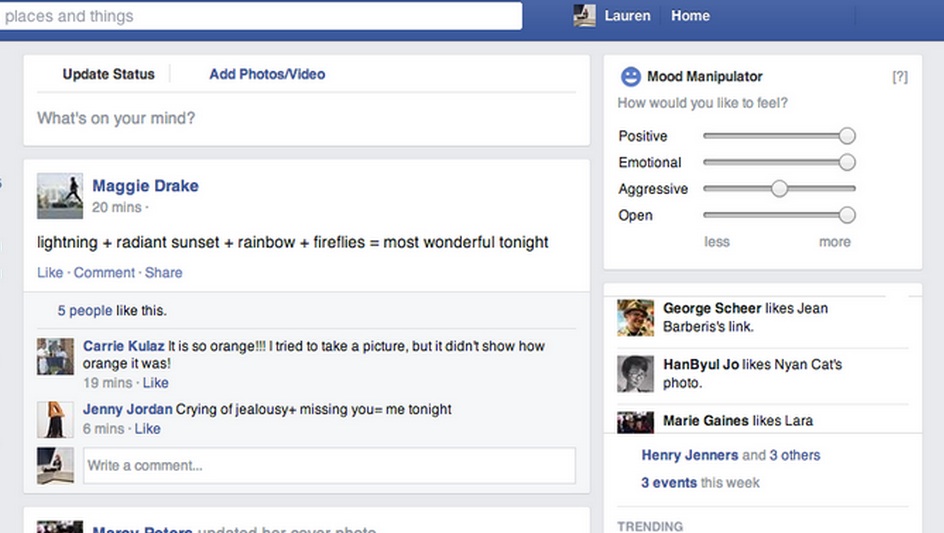The width and height of the screenshot is (944, 533).
Task: Click Carrie Kulaz's comment avatar
Action: click(x=55, y=356)
